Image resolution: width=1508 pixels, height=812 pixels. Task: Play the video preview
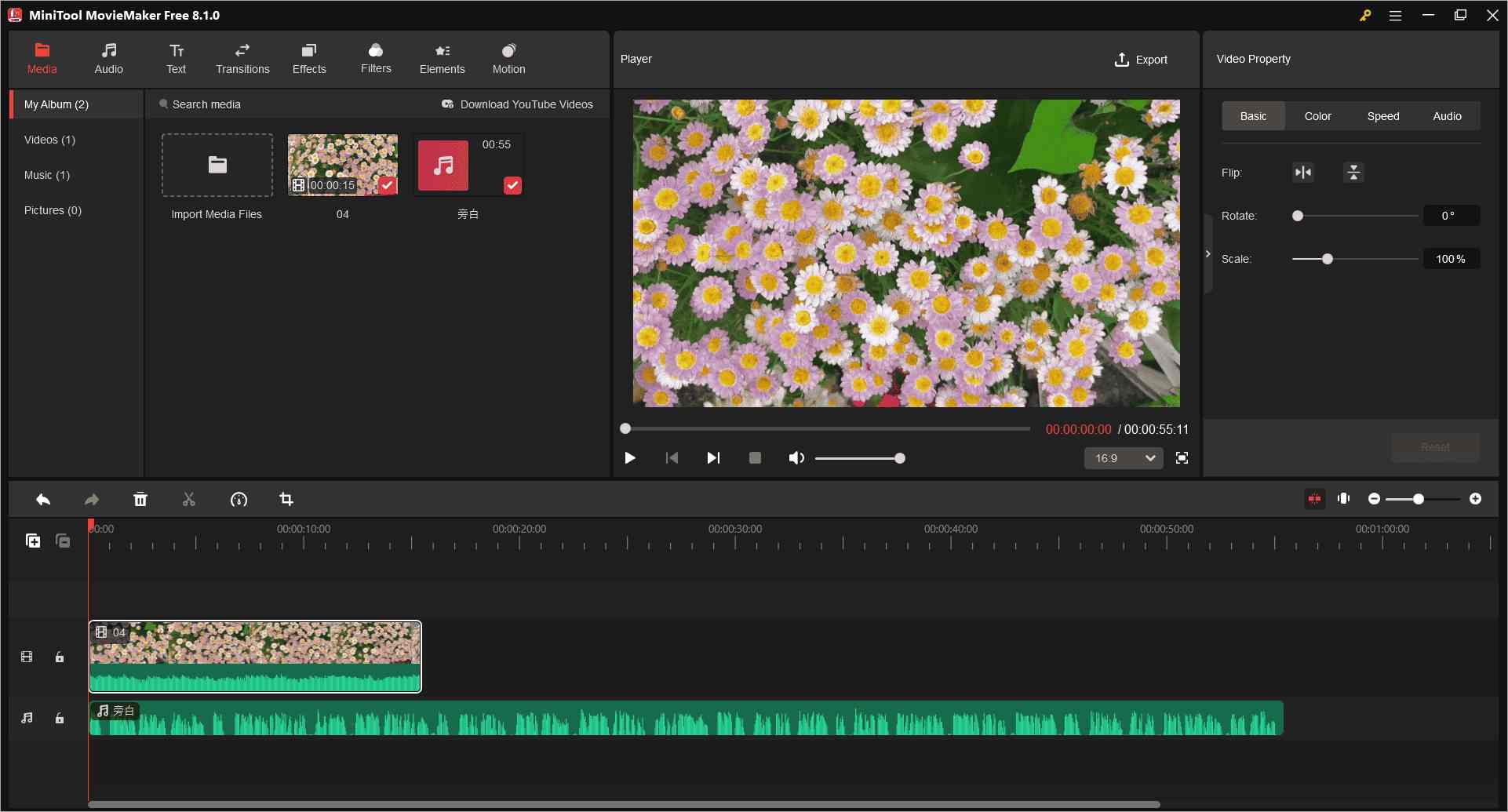click(630, 458)
